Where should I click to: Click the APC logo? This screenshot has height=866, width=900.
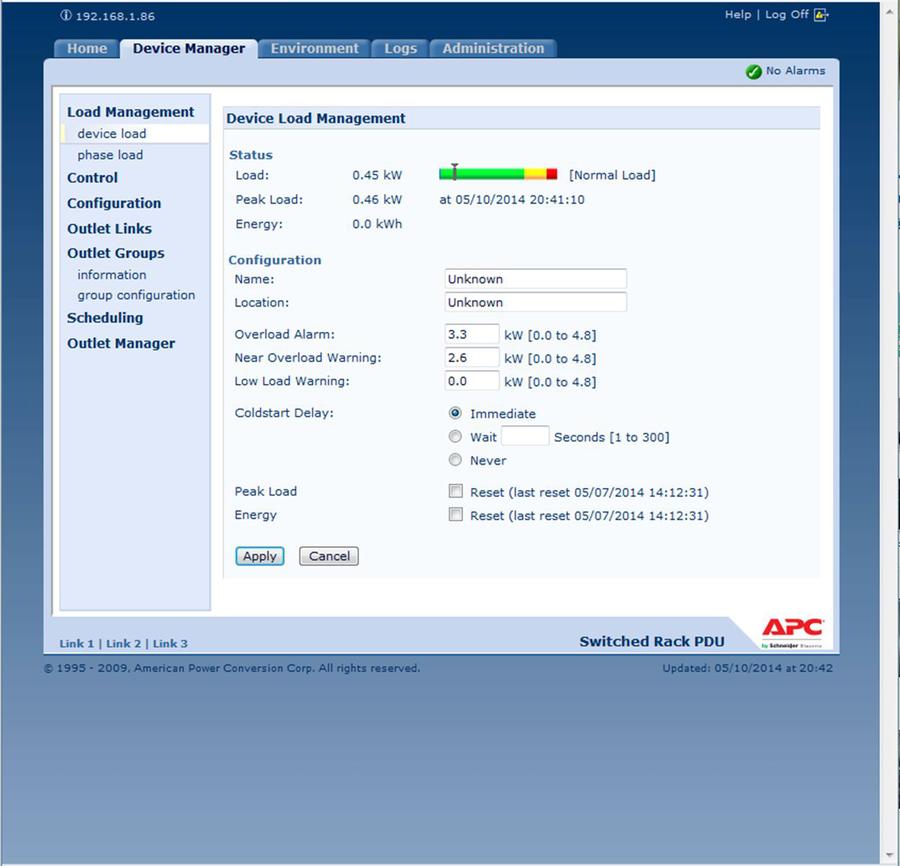[x=792, y=632]
